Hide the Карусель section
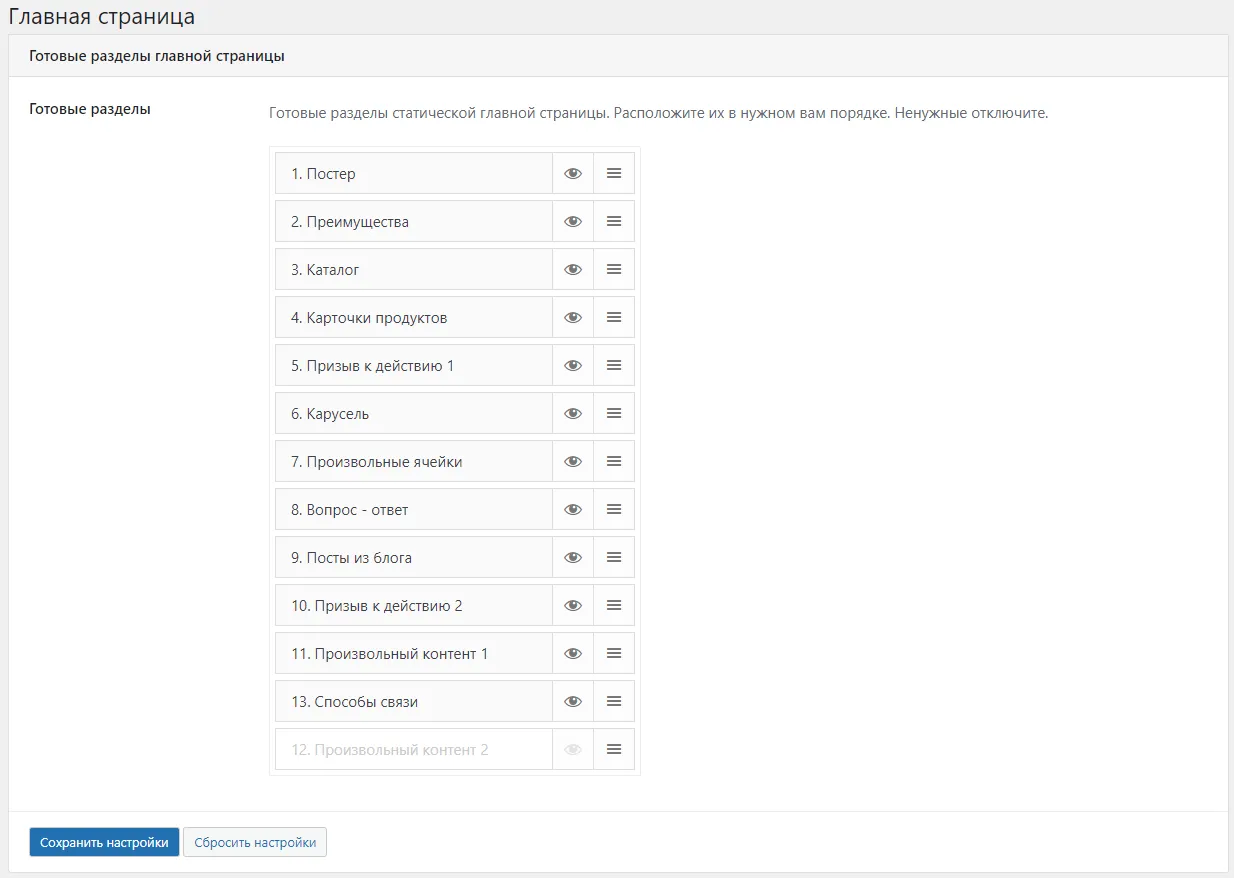 [x=573, y=413]
